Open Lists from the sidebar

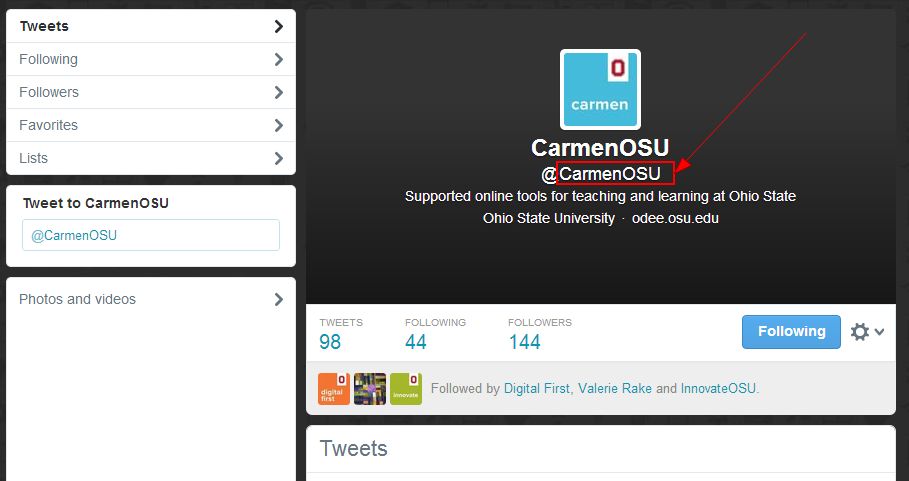pos(151,158)
